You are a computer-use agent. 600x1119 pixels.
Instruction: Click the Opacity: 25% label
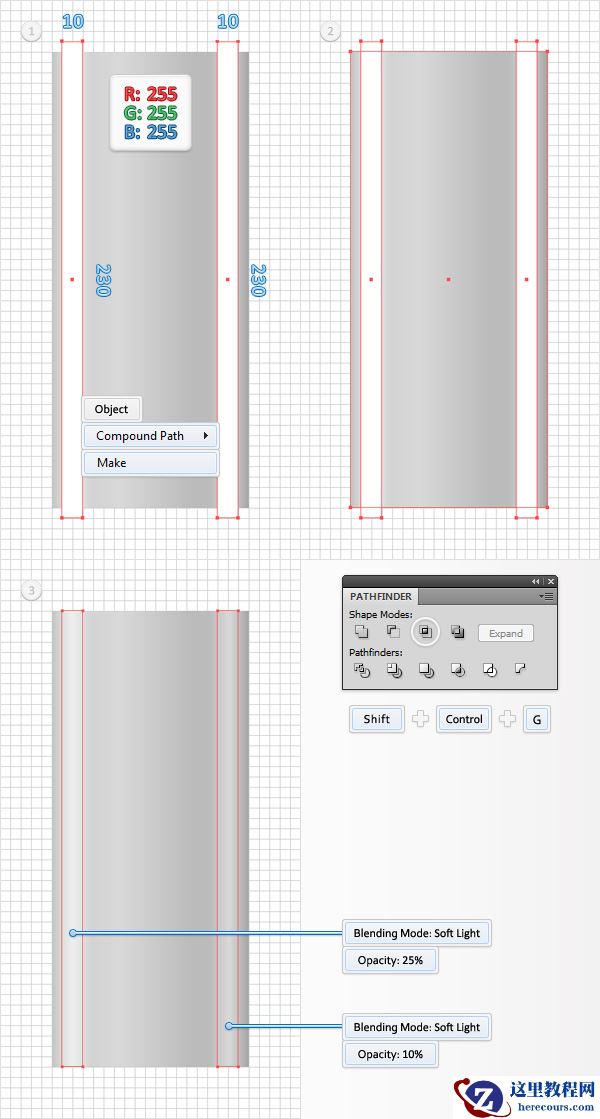[390, 960]
